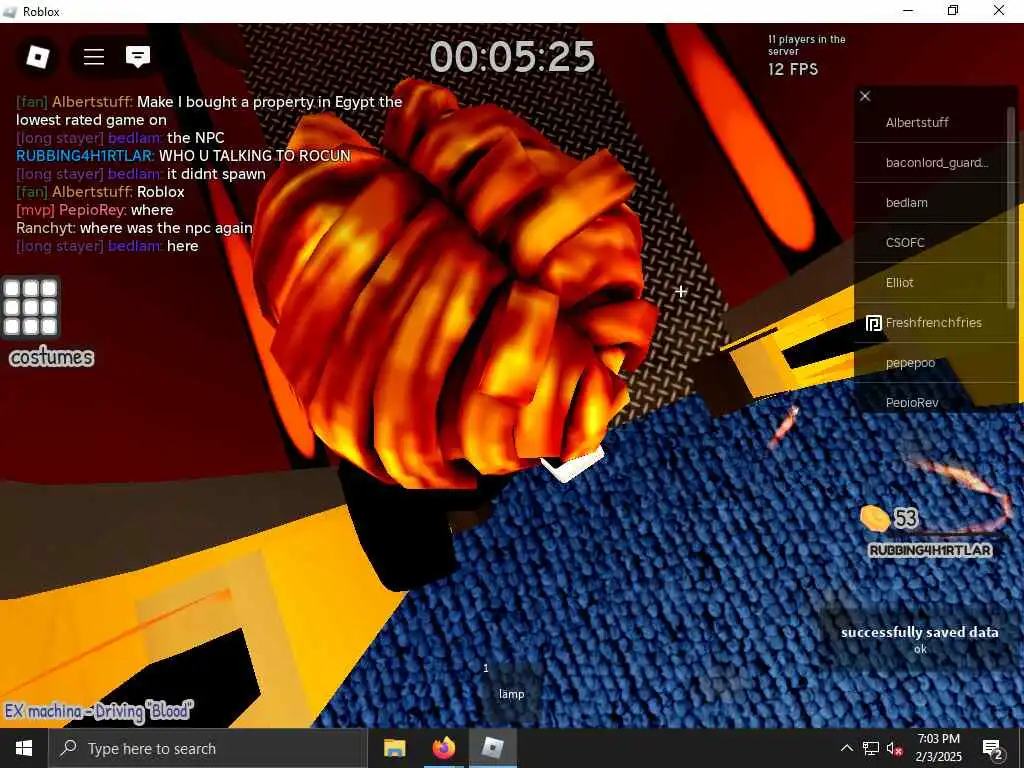Click the 12 FPS counter

[793, 69]
